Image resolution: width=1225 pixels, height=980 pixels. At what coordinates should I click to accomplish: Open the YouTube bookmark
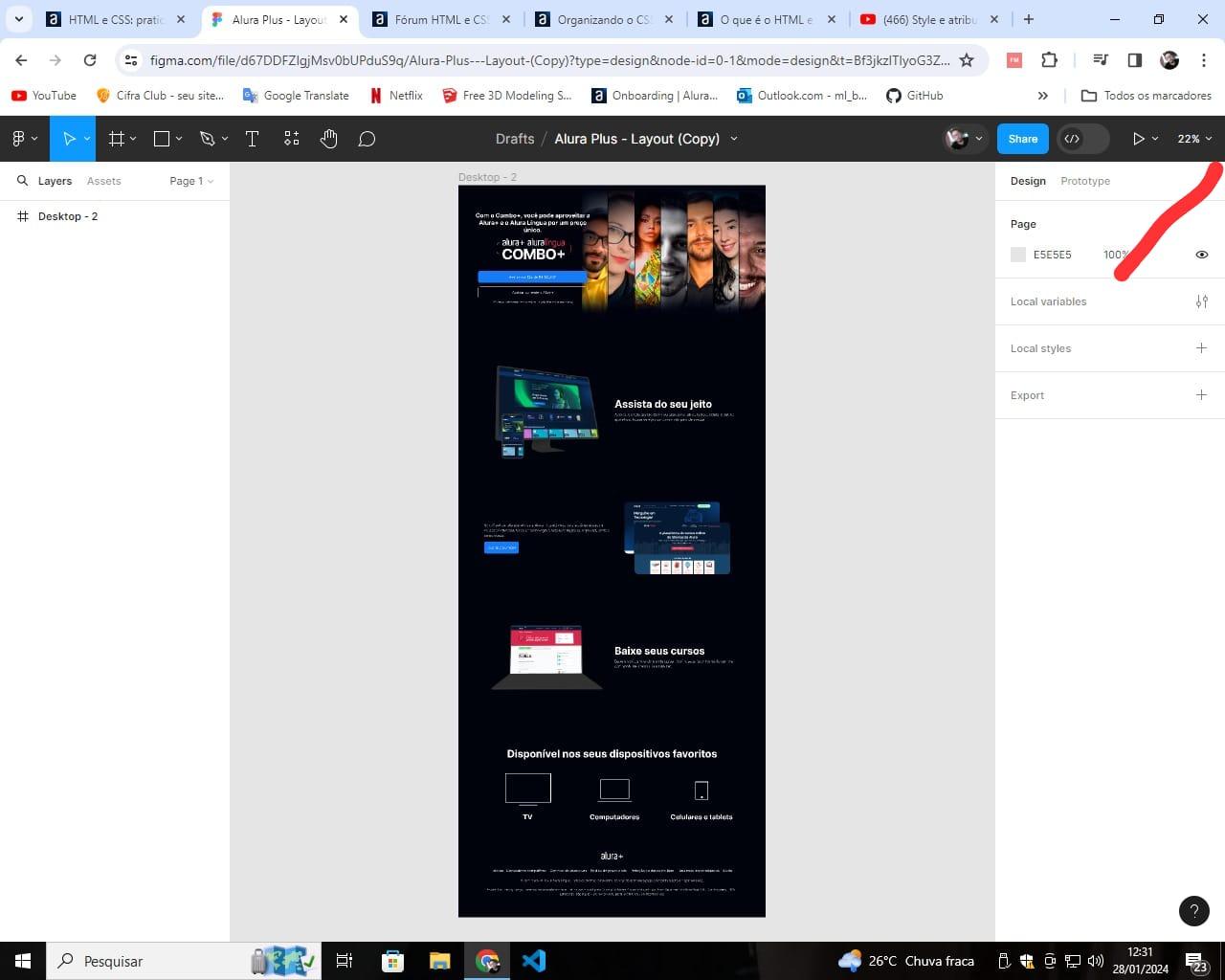(x=44, y=96)
